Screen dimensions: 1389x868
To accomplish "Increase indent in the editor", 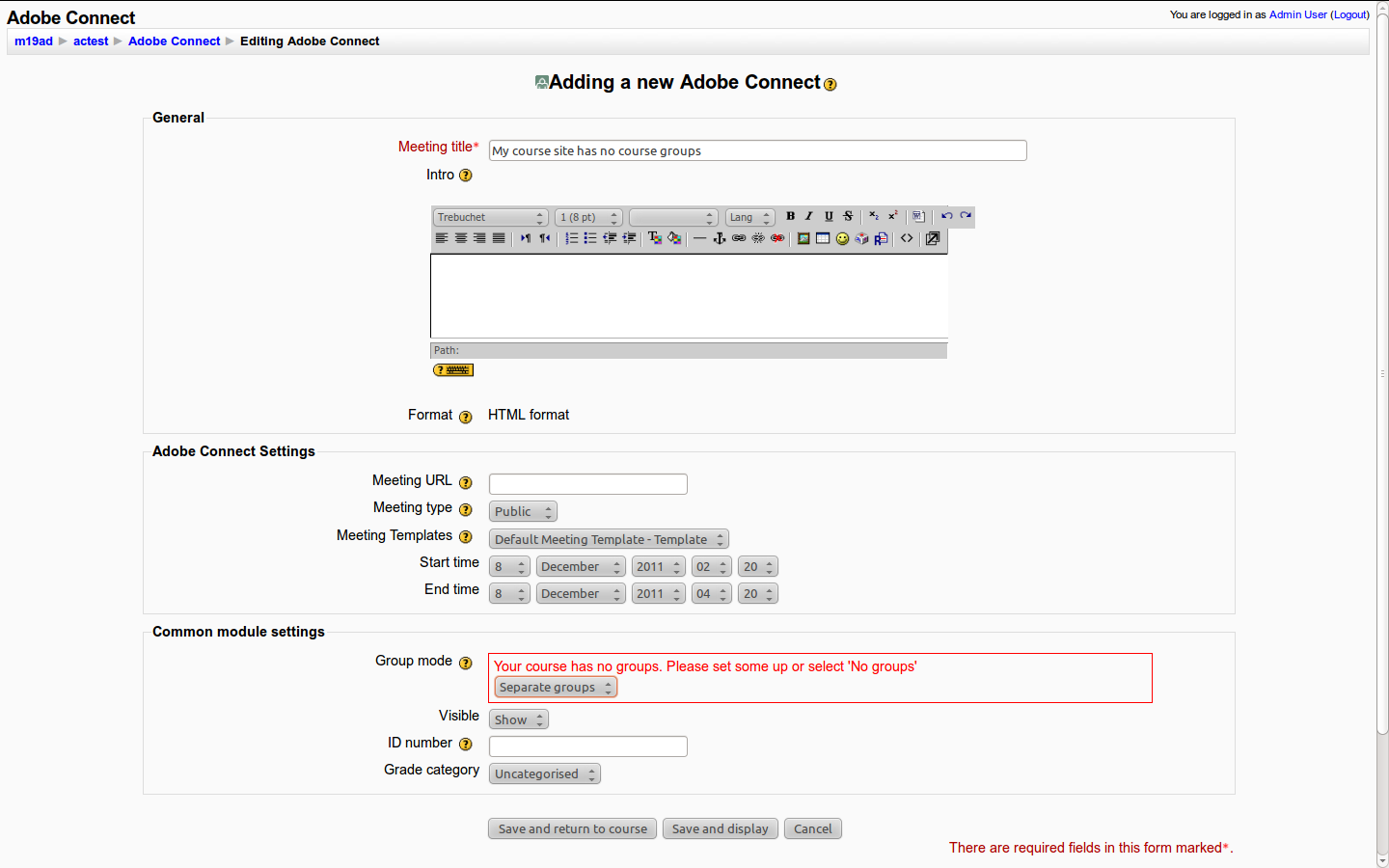I will [x=629, y=238].
